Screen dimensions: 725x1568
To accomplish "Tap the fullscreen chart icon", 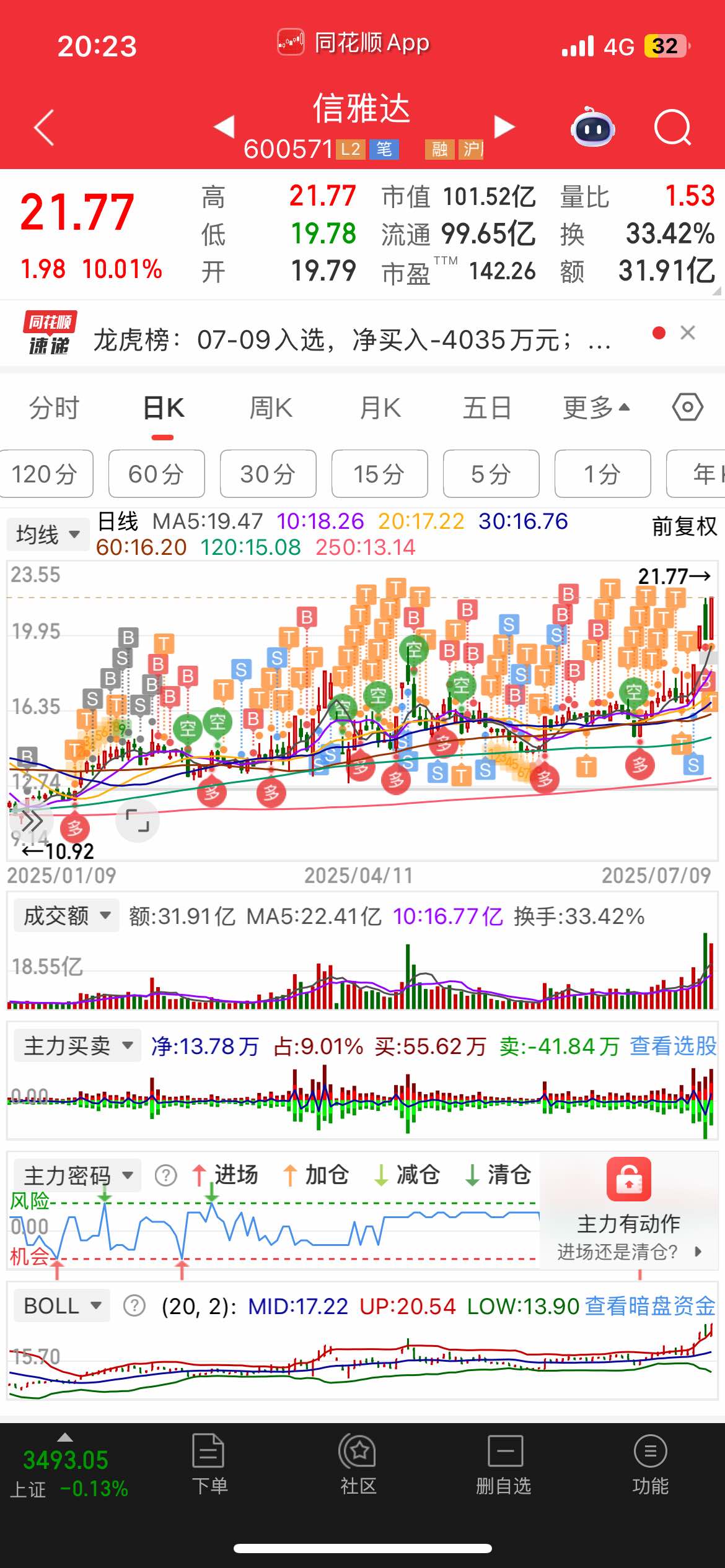I will [138, 820].
